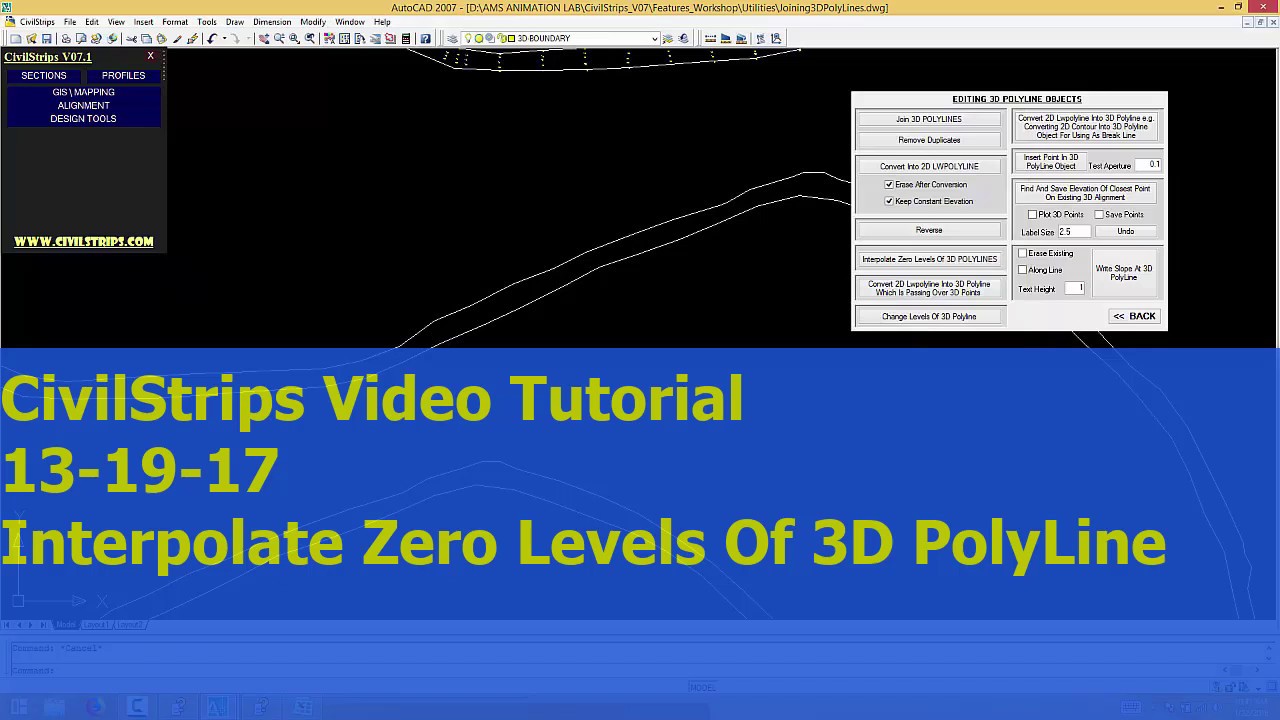This screenshot has width=1280, height=720.
Task: Check the Erase Existing checkbox
Action: pyautogui.click(x=1022, y=254)
